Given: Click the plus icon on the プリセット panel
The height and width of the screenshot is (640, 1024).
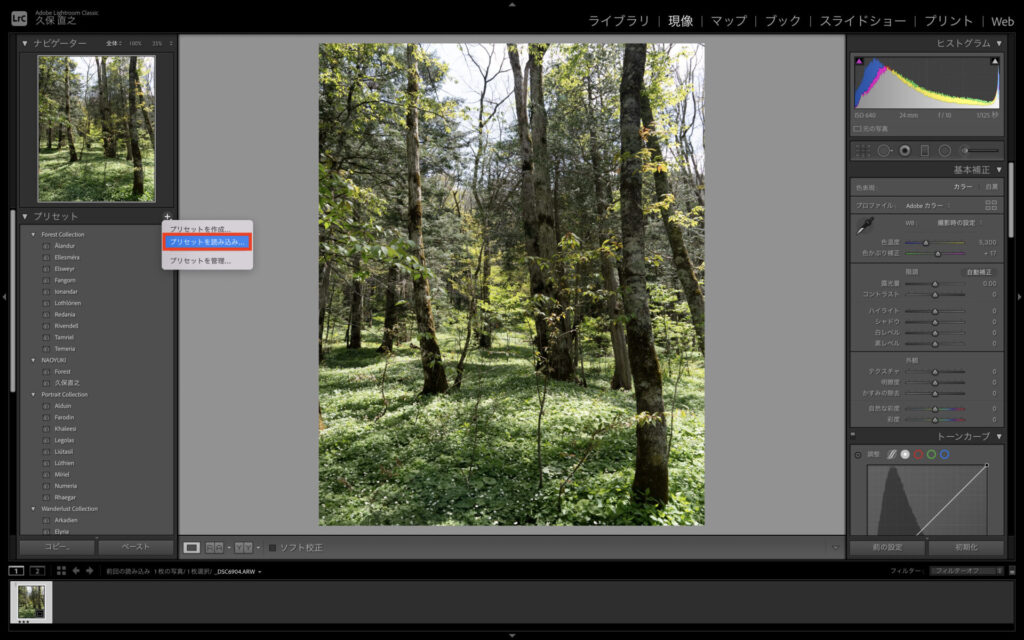Looking at the screenshot, I should click(x=167, y=216).
